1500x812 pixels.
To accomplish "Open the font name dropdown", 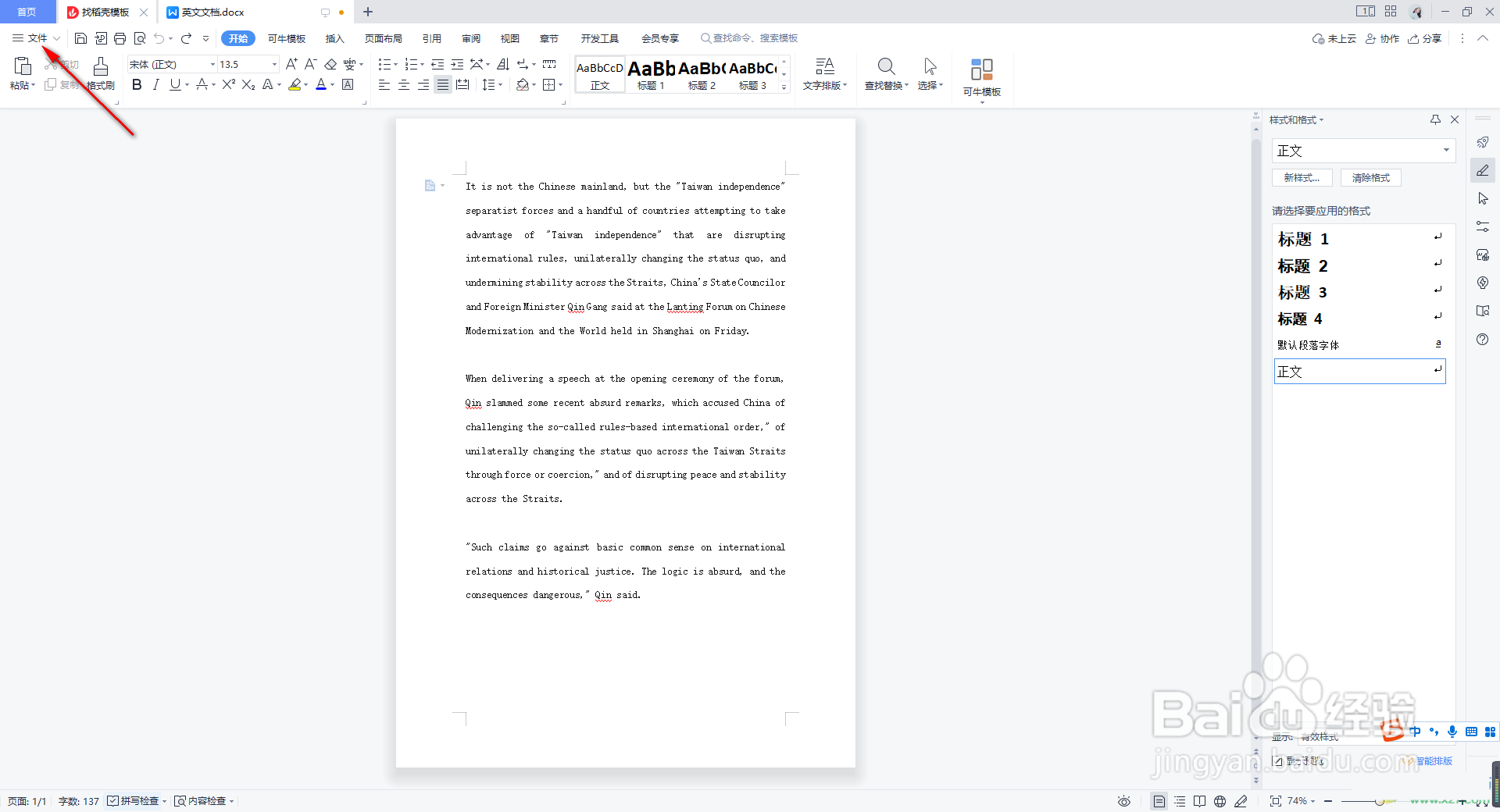I will coord(212,64).
